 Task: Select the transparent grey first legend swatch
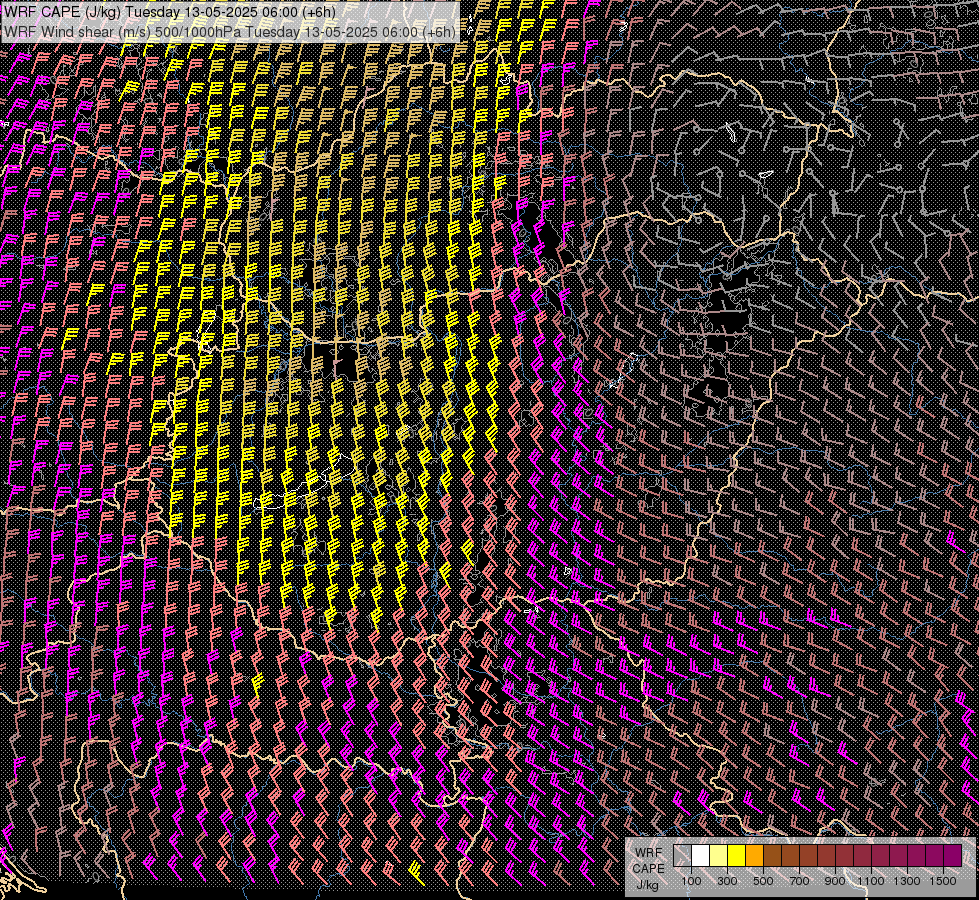682,856
